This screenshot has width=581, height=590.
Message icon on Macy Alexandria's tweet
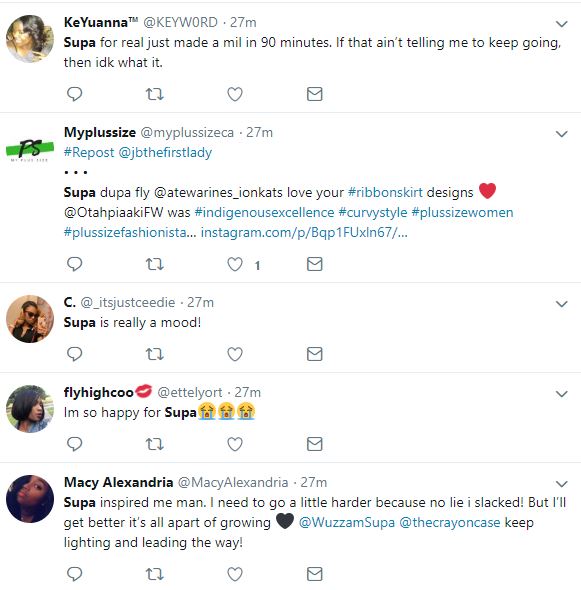coord(315,574)
